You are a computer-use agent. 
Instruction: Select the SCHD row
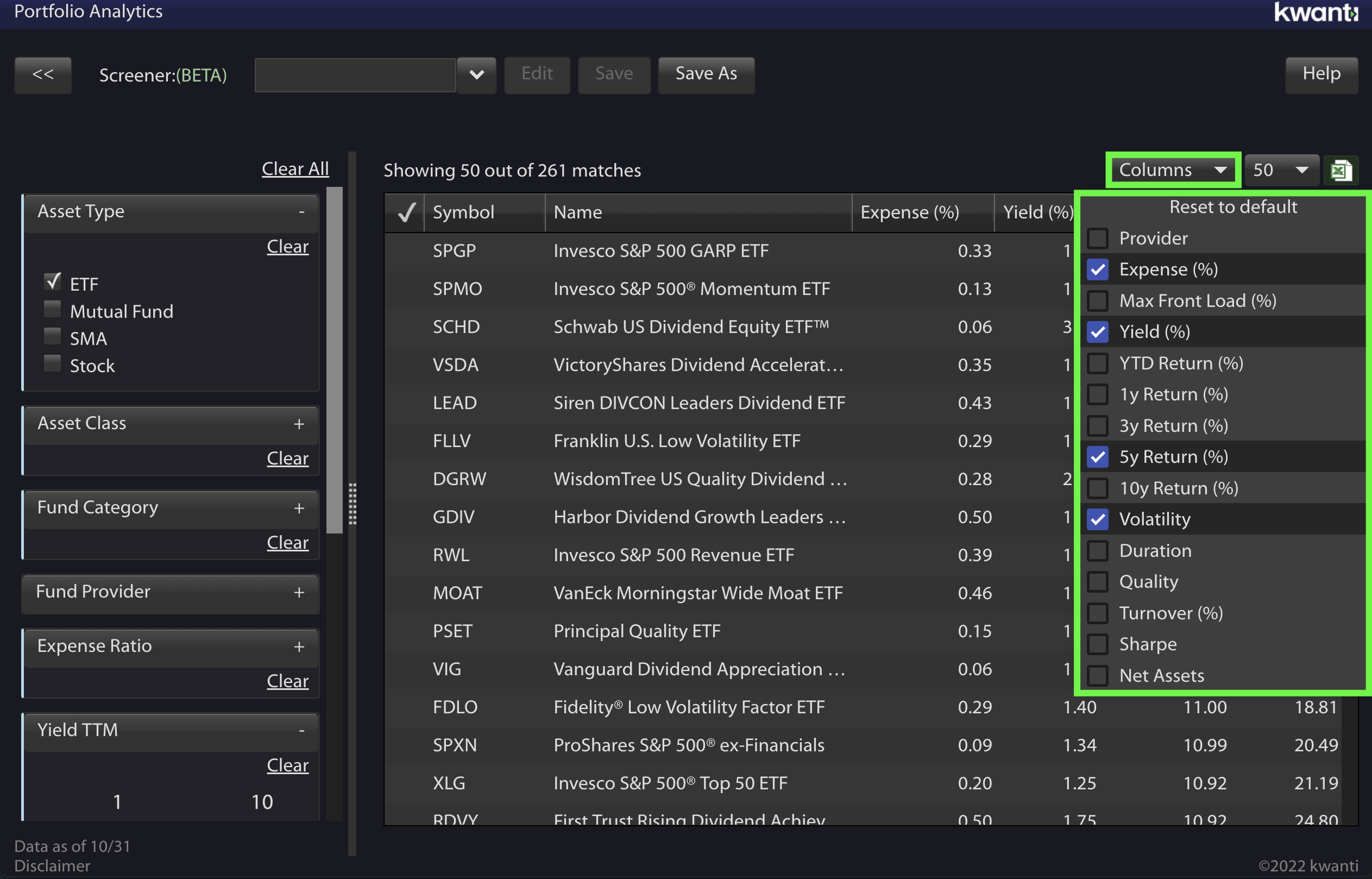[728, 327]
